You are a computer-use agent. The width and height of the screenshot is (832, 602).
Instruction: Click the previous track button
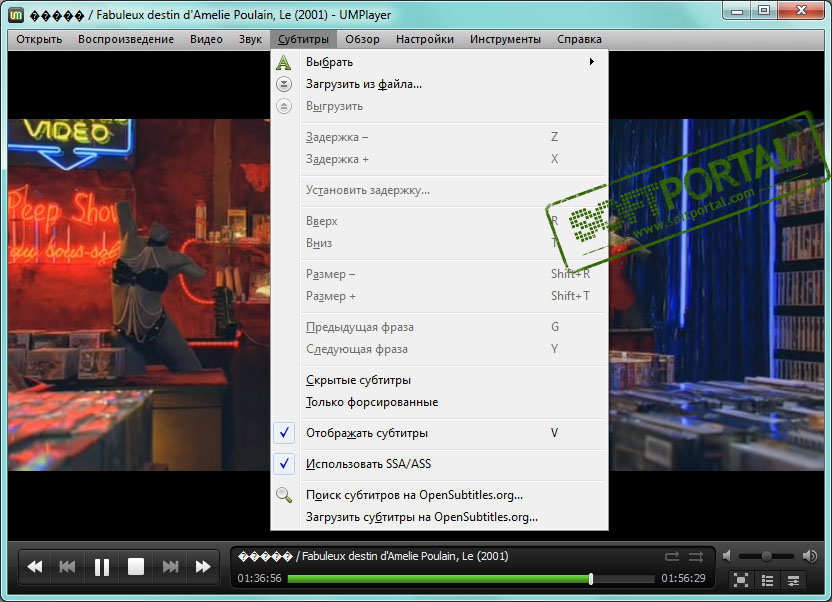pos(67,567)
